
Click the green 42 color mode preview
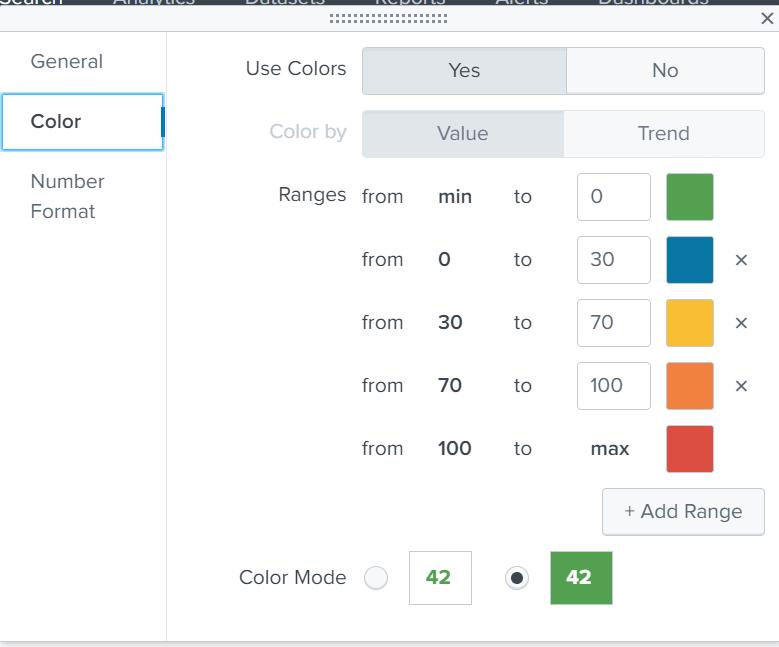(x=581, y=578)
